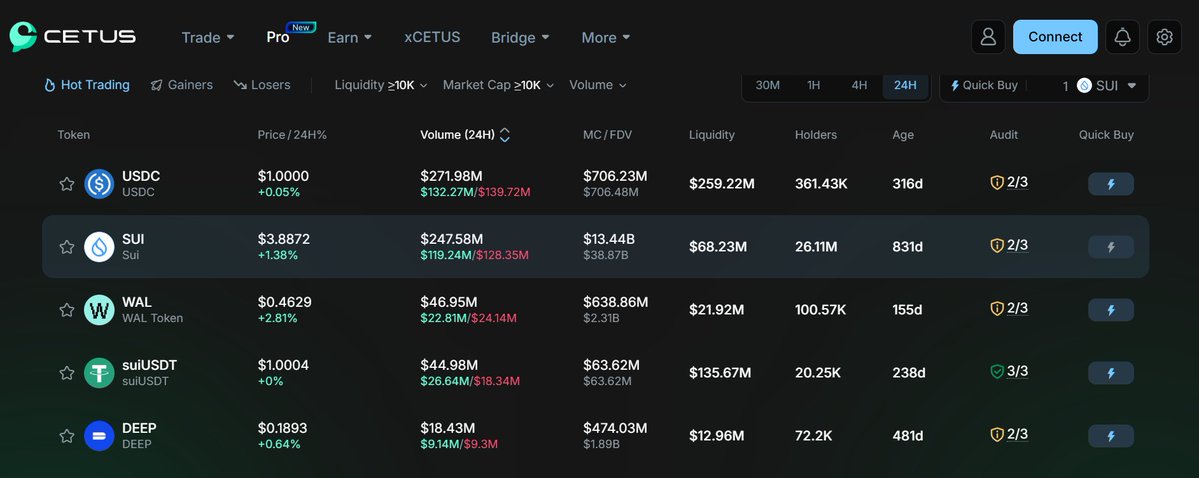The height and width of the screenshot is (478, 1199).
Task: Click the suiUSDT Tether logo
Action: coord(99,372)
